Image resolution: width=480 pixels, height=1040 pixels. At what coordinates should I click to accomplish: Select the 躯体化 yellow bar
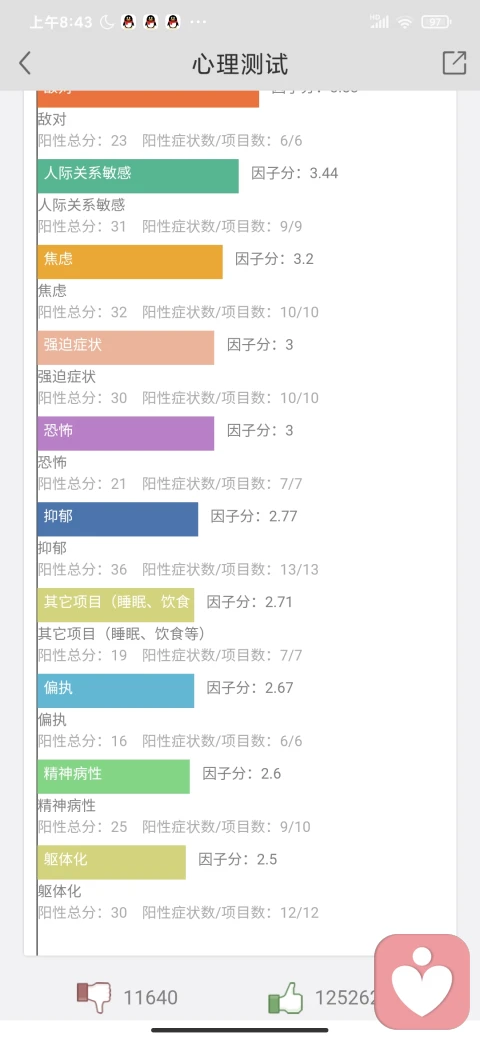pyautogui.click(x=111, y=862)
